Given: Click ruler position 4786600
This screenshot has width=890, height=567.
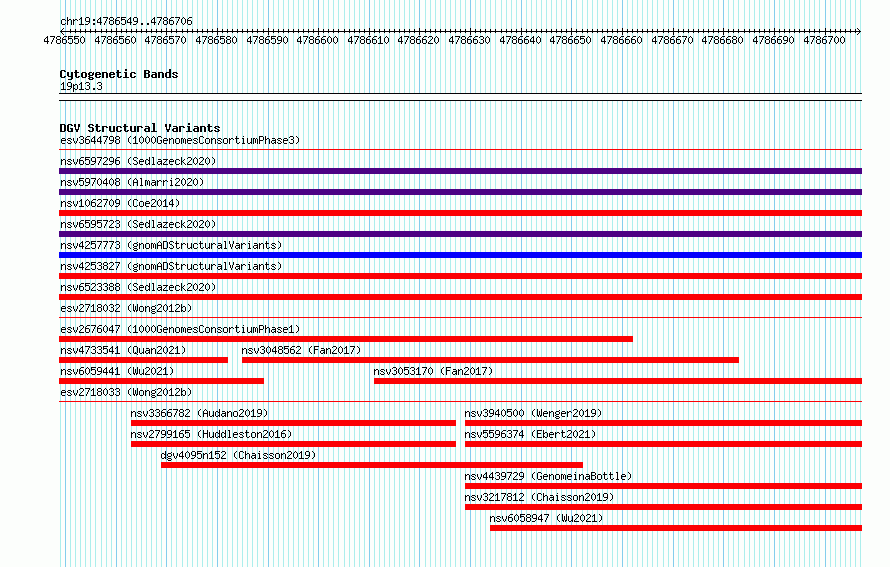Looking at the screenshot, I should click(x=317, y=40).
